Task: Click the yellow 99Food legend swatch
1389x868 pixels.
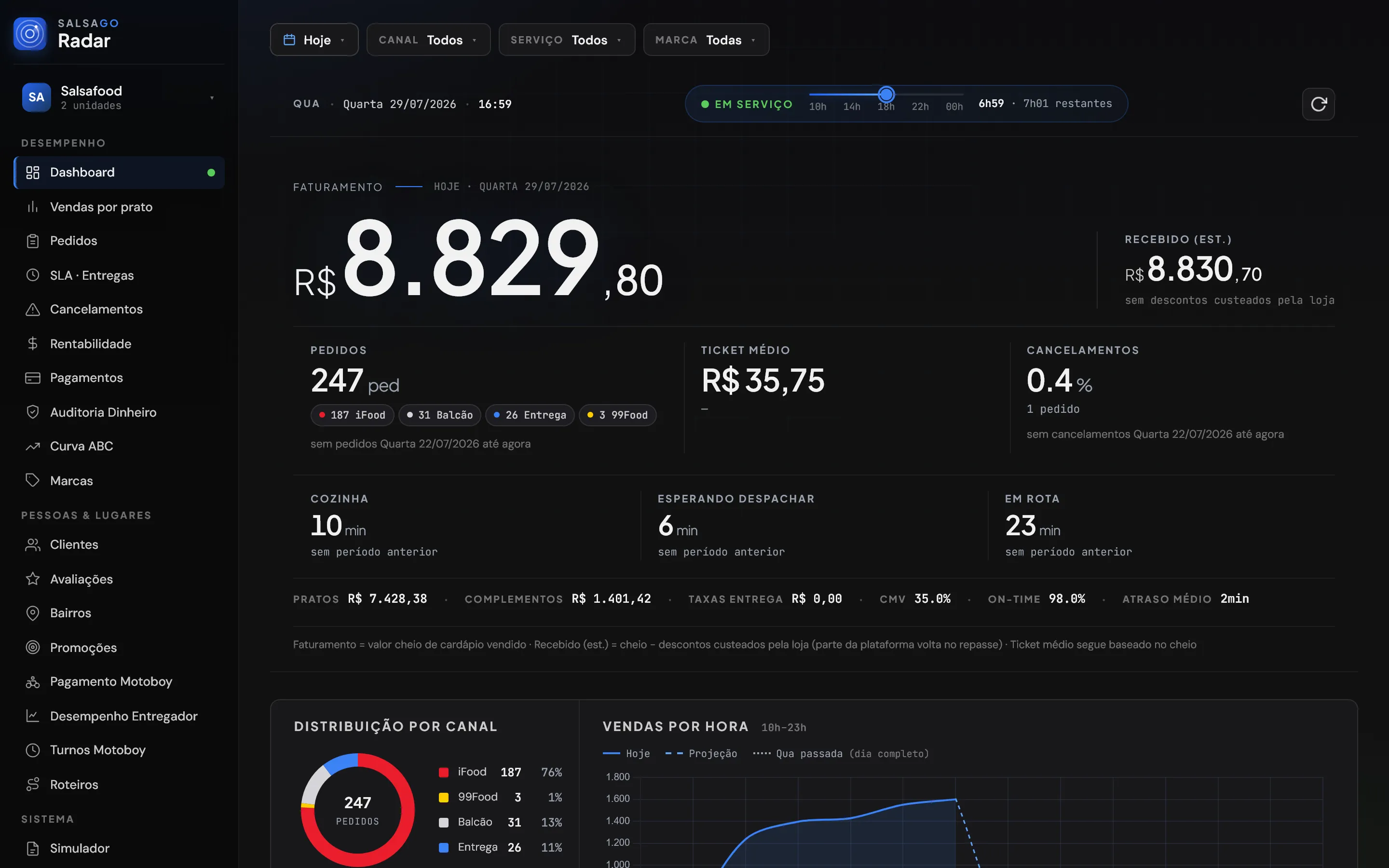Action: (x=443, y=798)
